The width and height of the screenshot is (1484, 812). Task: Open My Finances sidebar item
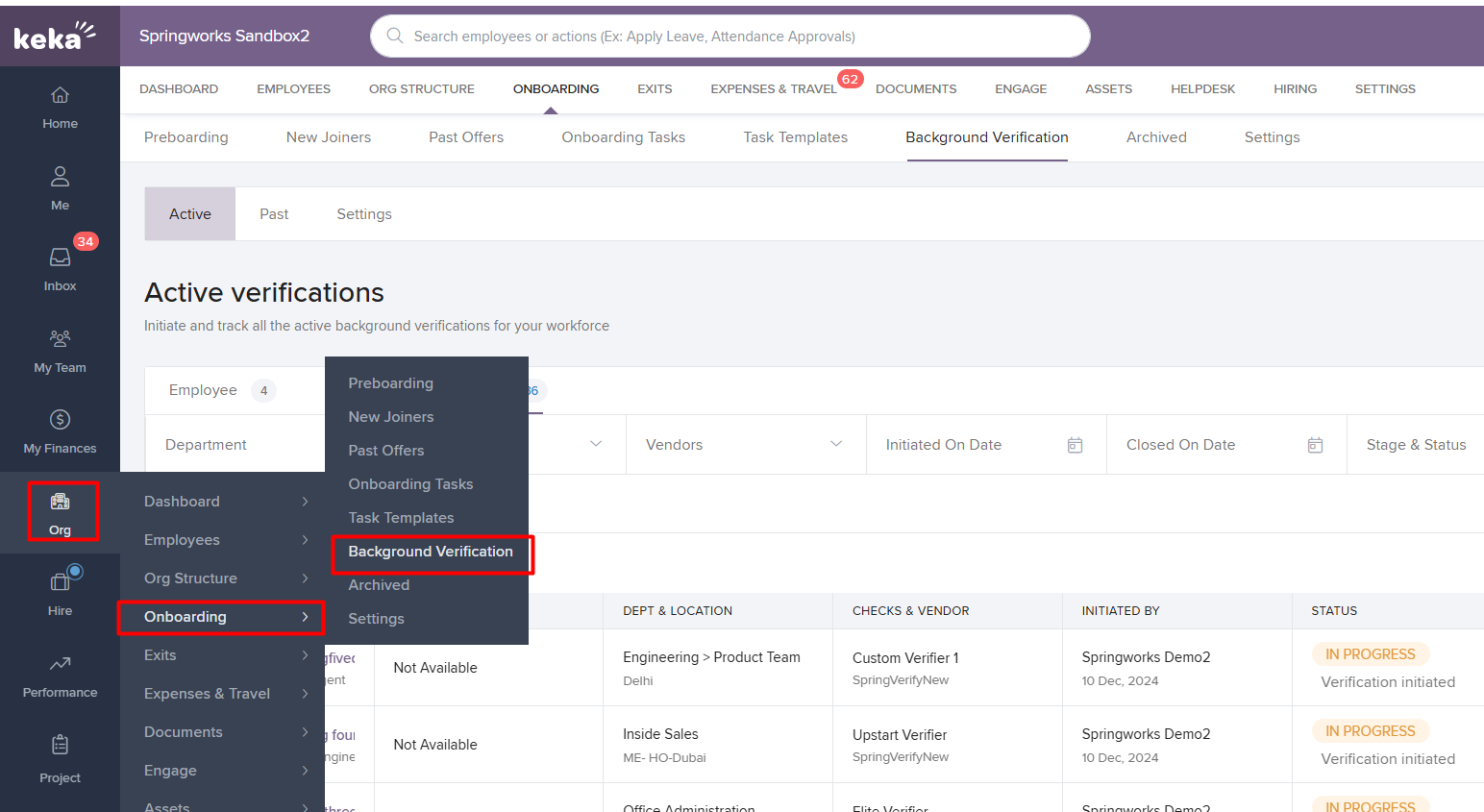coord(60,431)
